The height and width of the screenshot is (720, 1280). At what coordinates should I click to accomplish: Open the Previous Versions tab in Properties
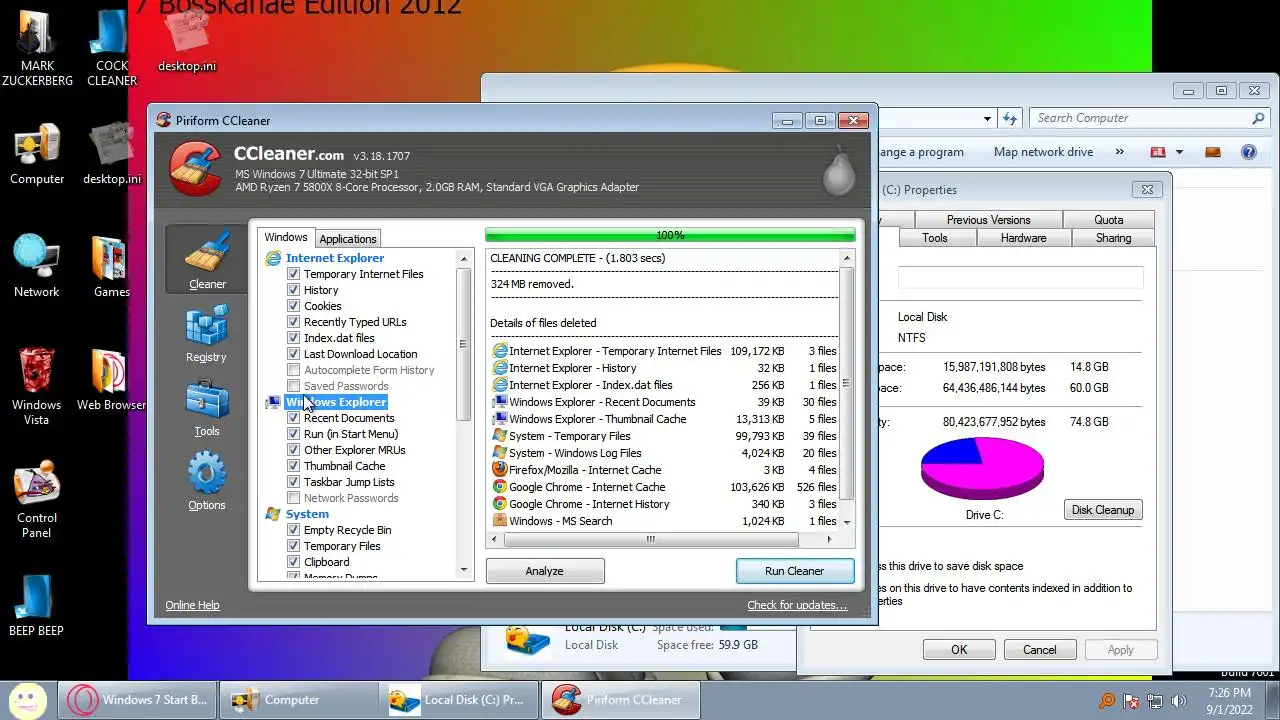click(988, 220)
